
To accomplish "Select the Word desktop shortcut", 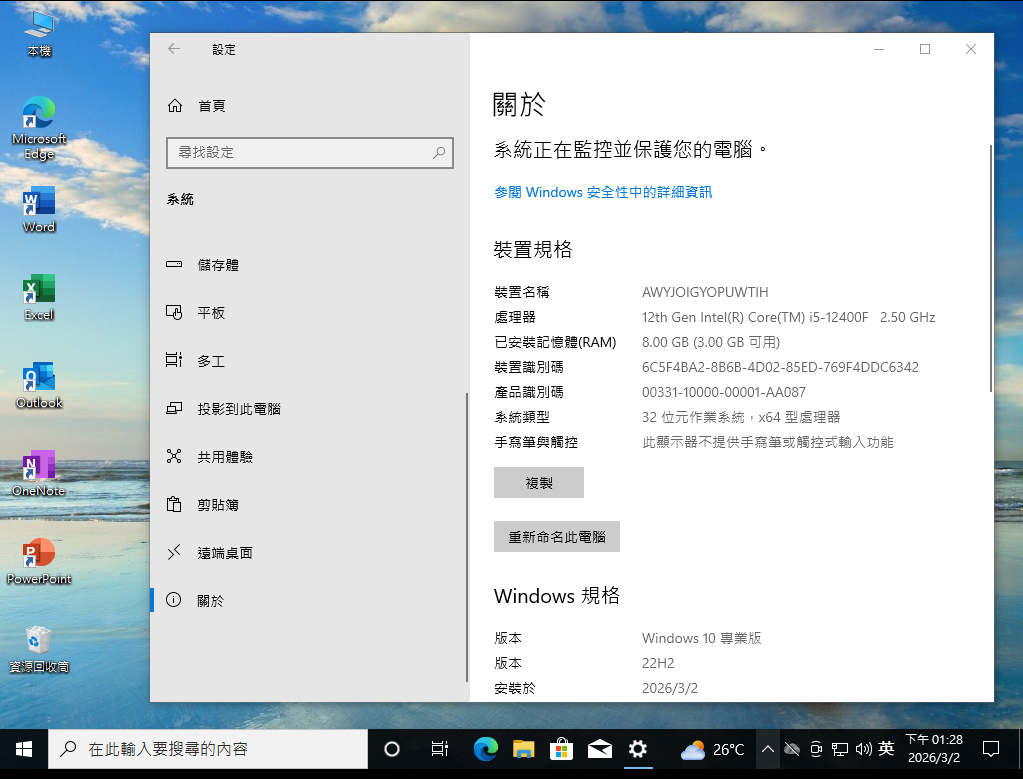I will click(39, 209).
